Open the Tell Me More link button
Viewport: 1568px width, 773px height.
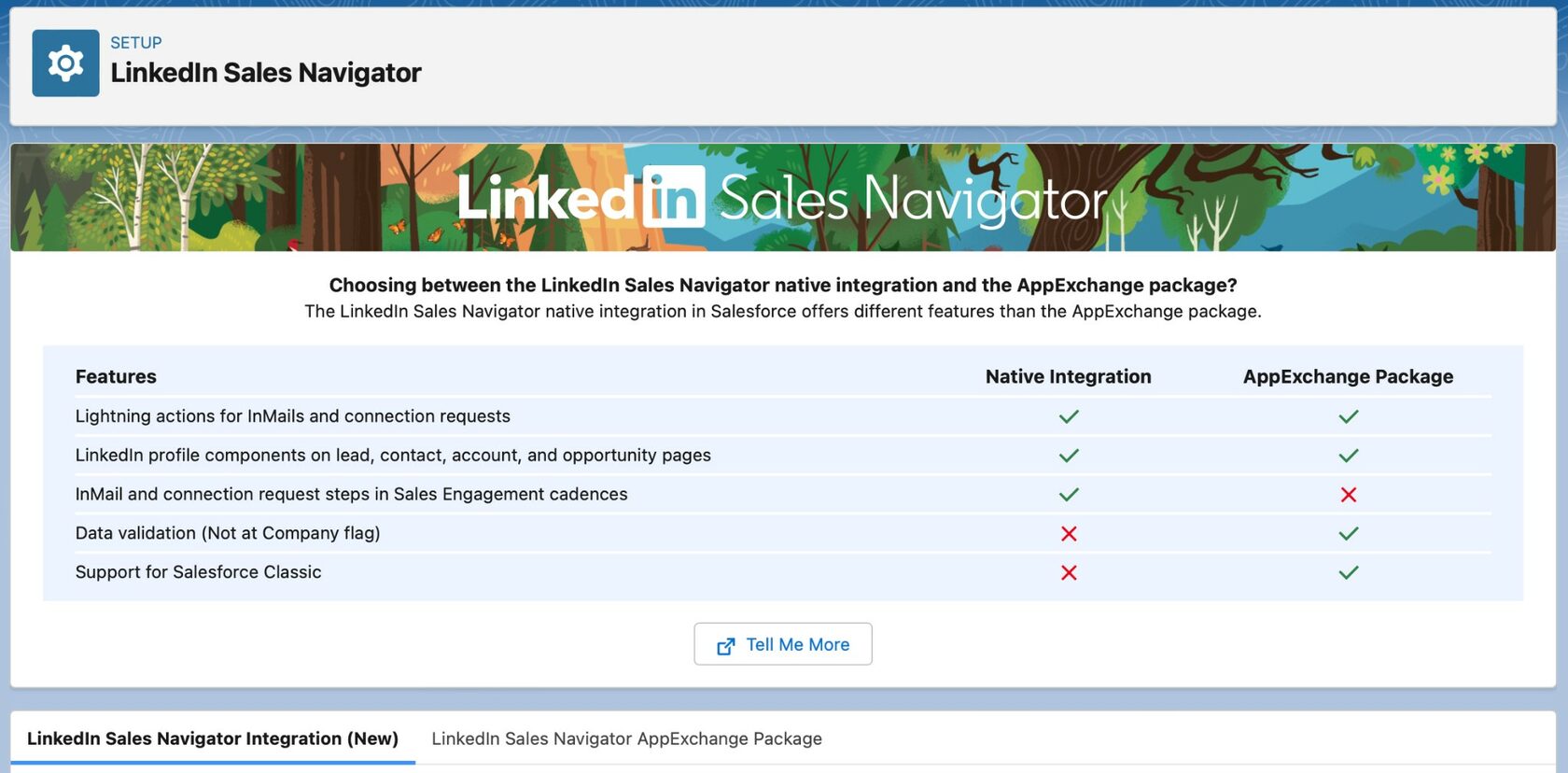783,644
